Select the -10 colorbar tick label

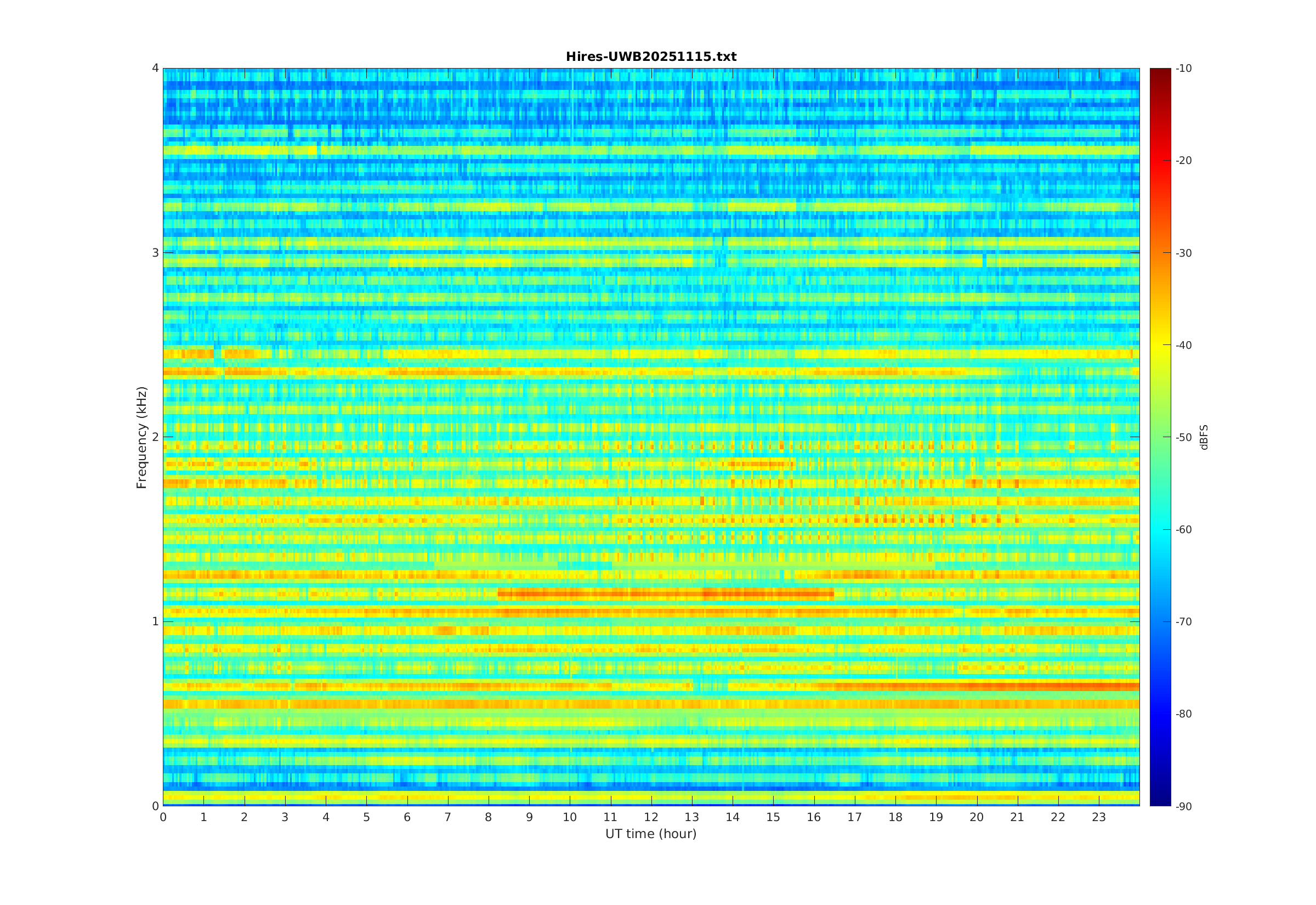(1183, 69)
